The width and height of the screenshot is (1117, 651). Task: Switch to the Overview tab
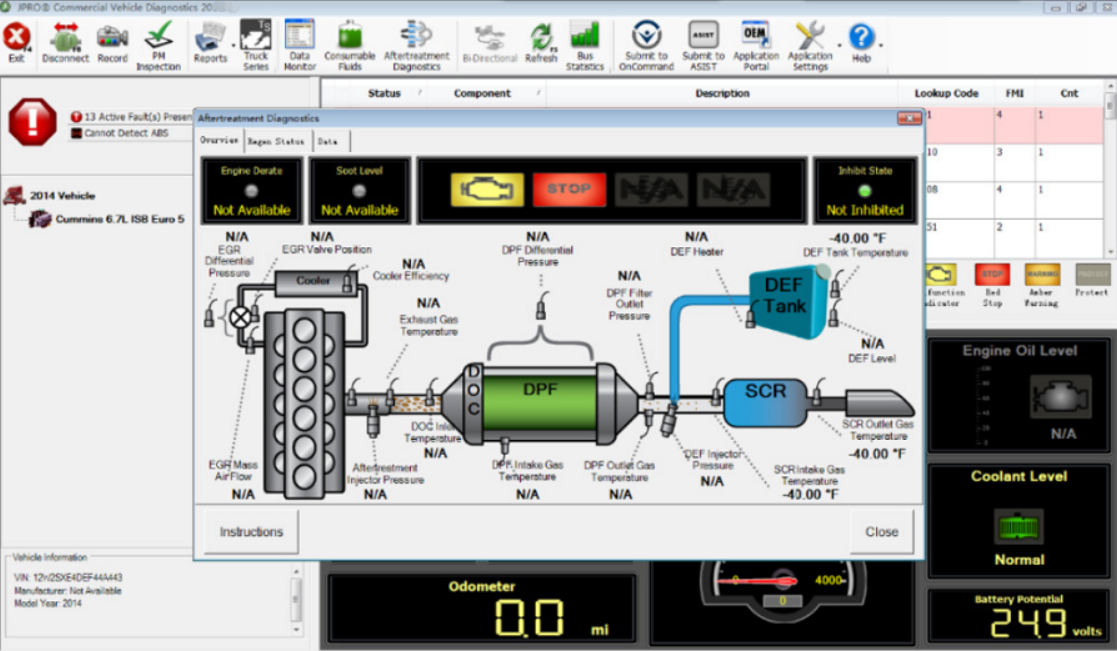click(219, 140)
